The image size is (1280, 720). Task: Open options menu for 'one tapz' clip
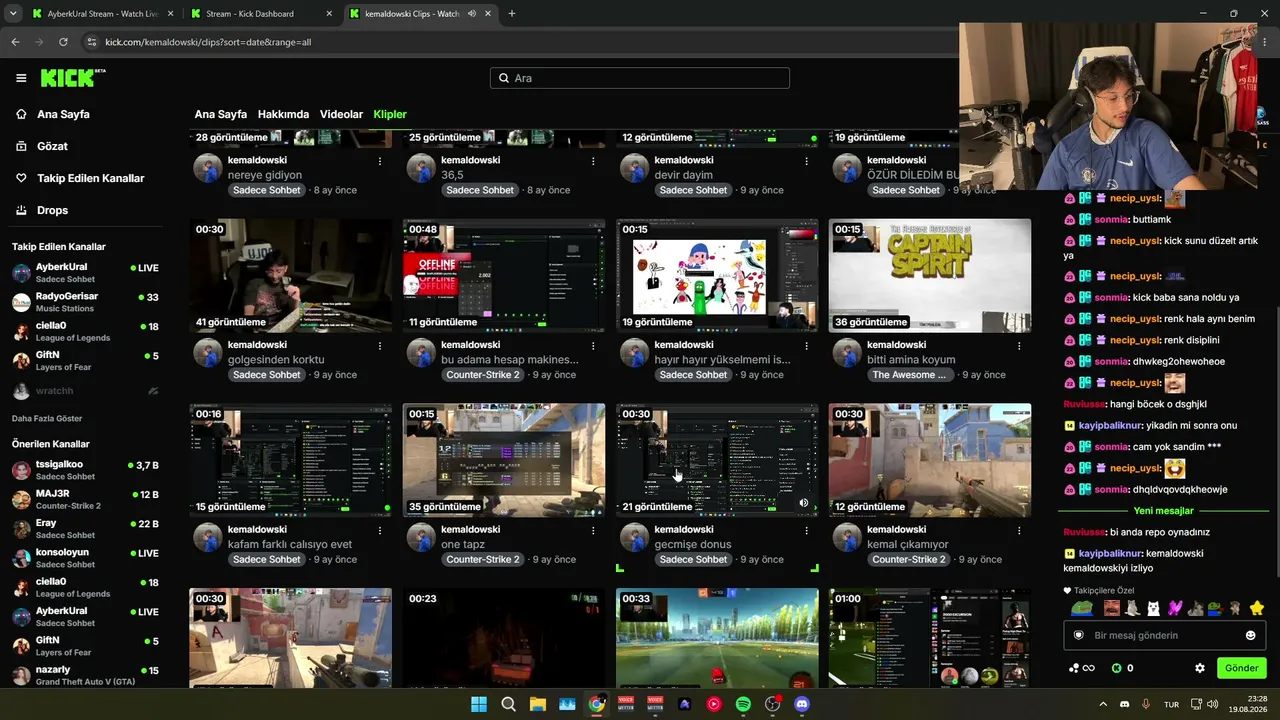pyautogui.click(x=594, y=530)
